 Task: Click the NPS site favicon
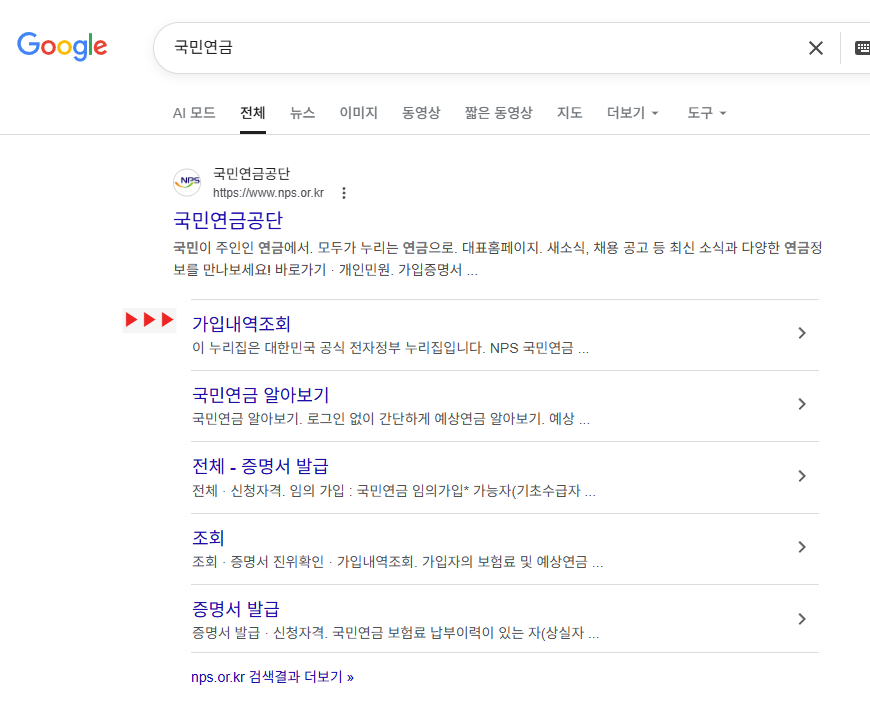click(x=187, y=183)
